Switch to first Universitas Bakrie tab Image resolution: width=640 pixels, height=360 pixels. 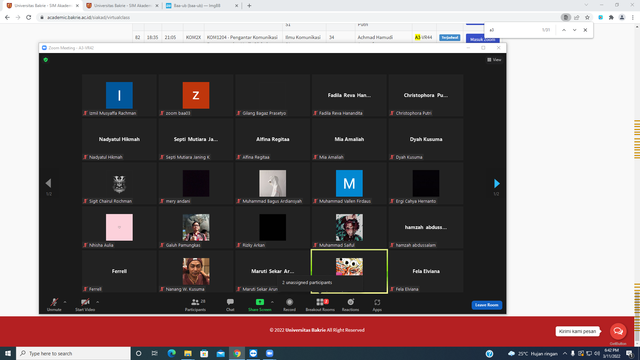tap(43, 6)
